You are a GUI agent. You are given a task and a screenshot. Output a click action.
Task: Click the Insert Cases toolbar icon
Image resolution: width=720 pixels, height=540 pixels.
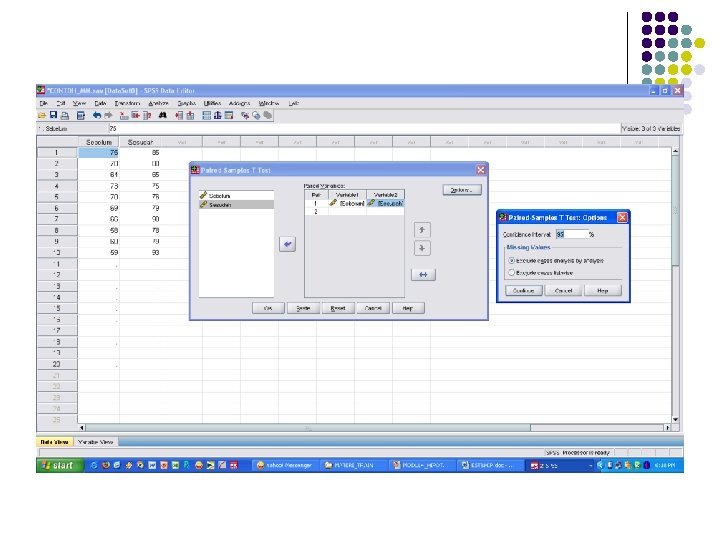pyautogui.click(x=179, y=115)
